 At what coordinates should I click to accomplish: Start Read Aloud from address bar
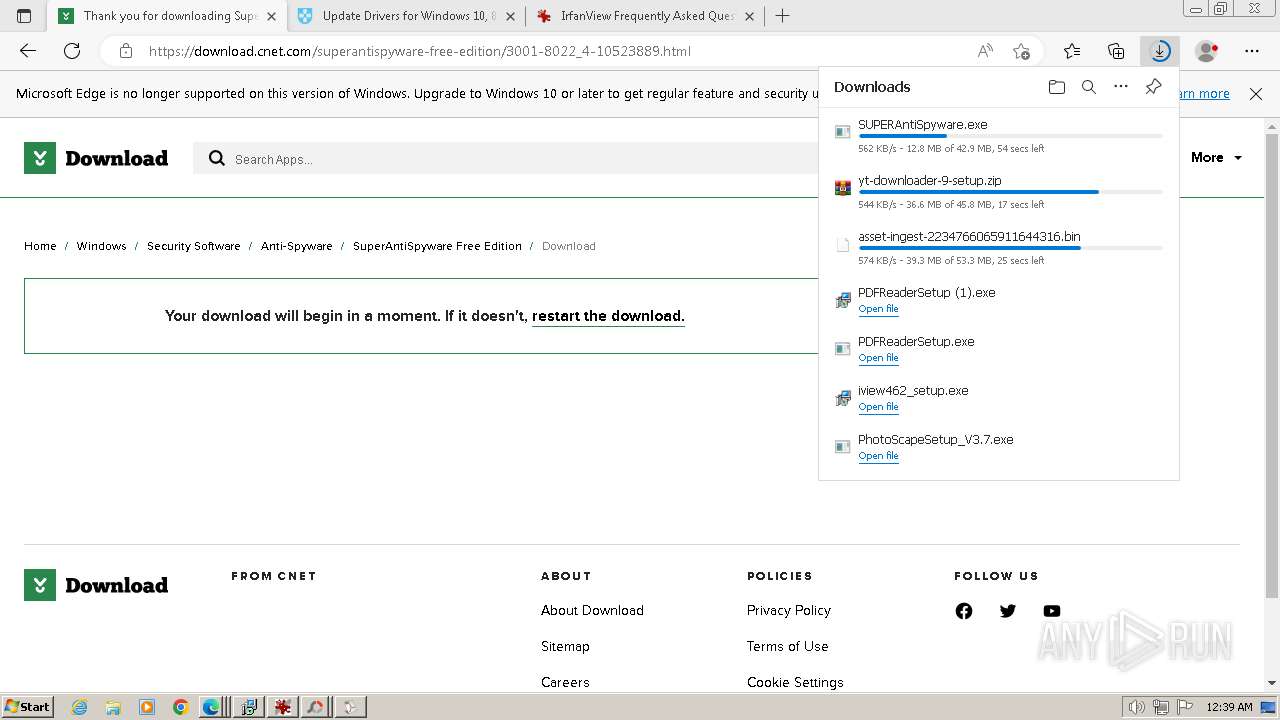point(985,51)
